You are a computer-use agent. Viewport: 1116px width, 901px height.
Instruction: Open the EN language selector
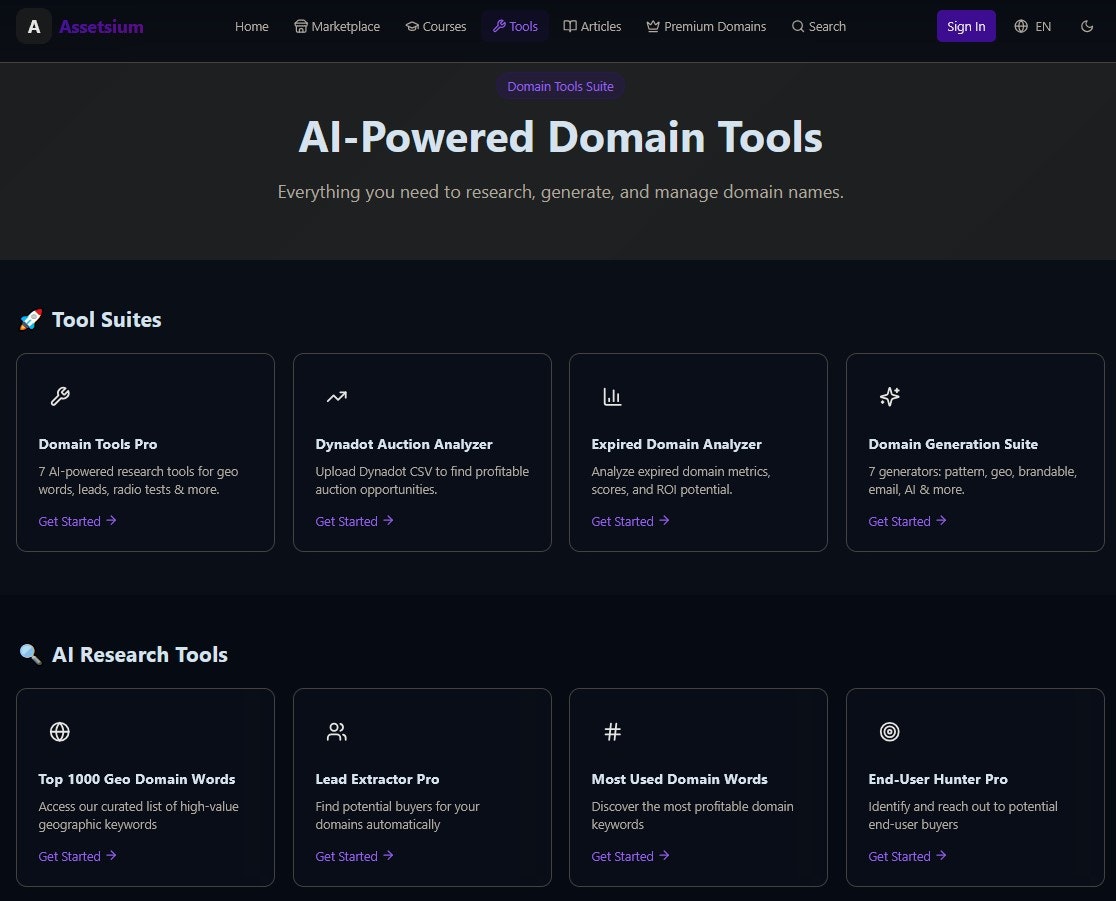[x=1032, y=26]
